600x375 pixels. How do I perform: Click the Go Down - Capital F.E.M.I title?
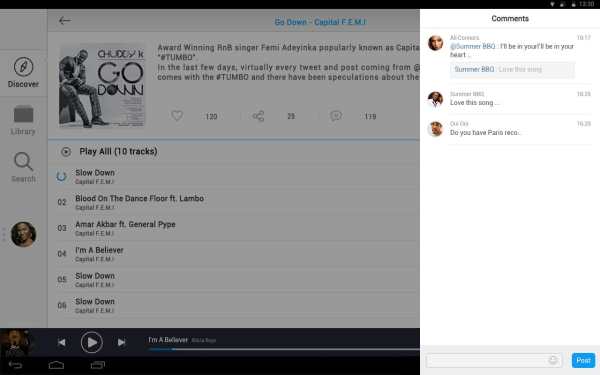pos(320,22)
